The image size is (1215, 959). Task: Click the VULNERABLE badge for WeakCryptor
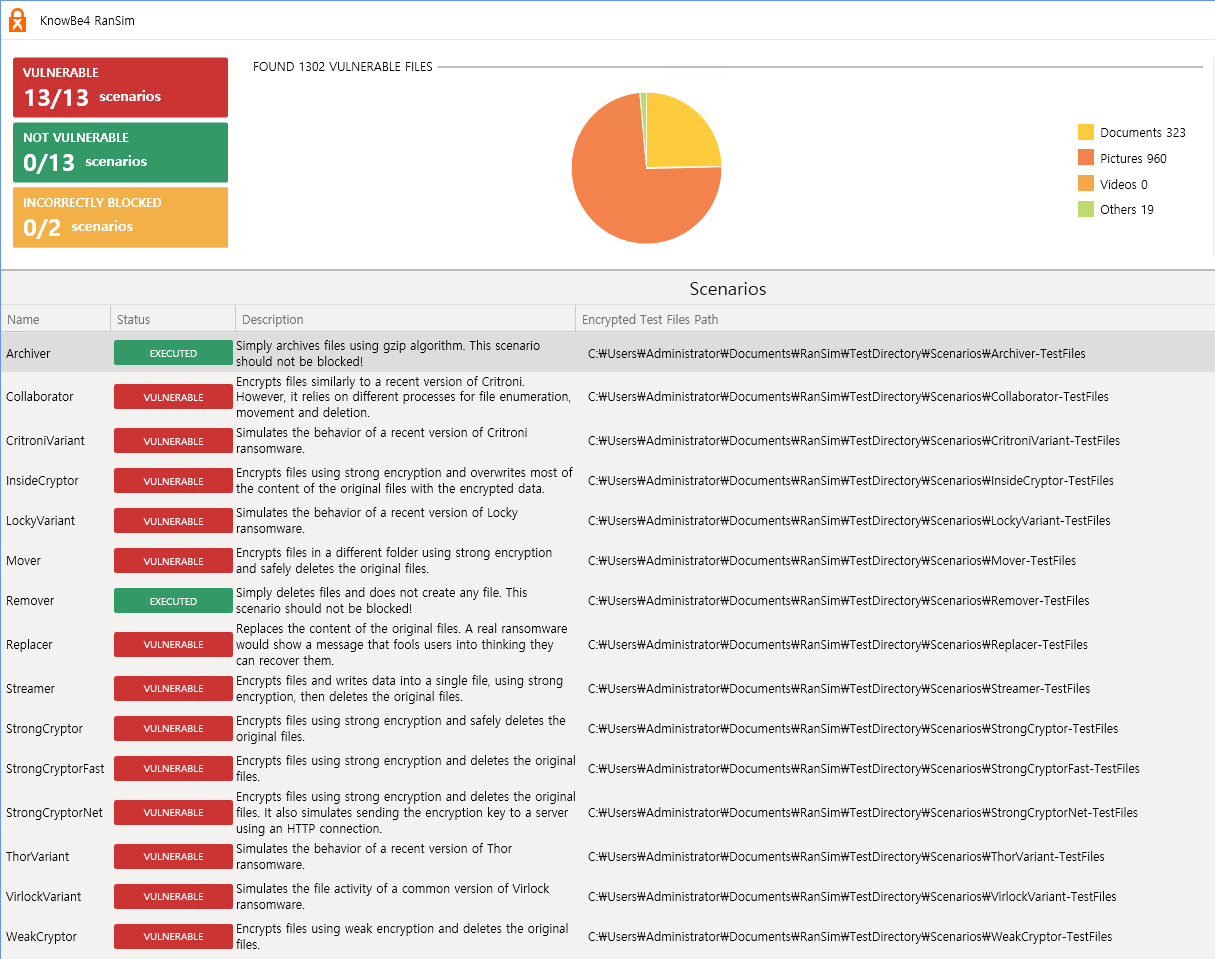[x=173, y=936]
